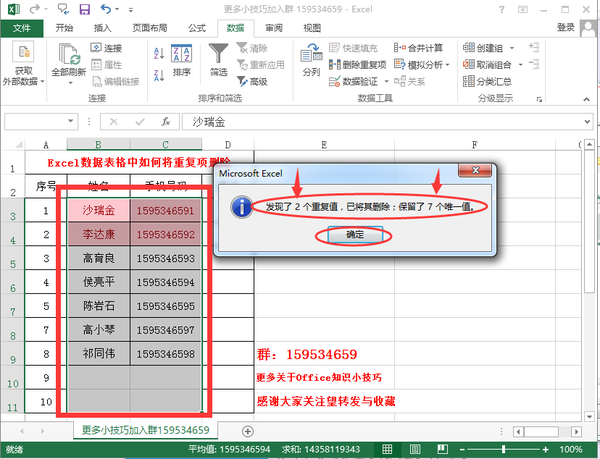The image size is (600, 459).
Task: Click the zoom slider handle
Action: tap(503, 449)
